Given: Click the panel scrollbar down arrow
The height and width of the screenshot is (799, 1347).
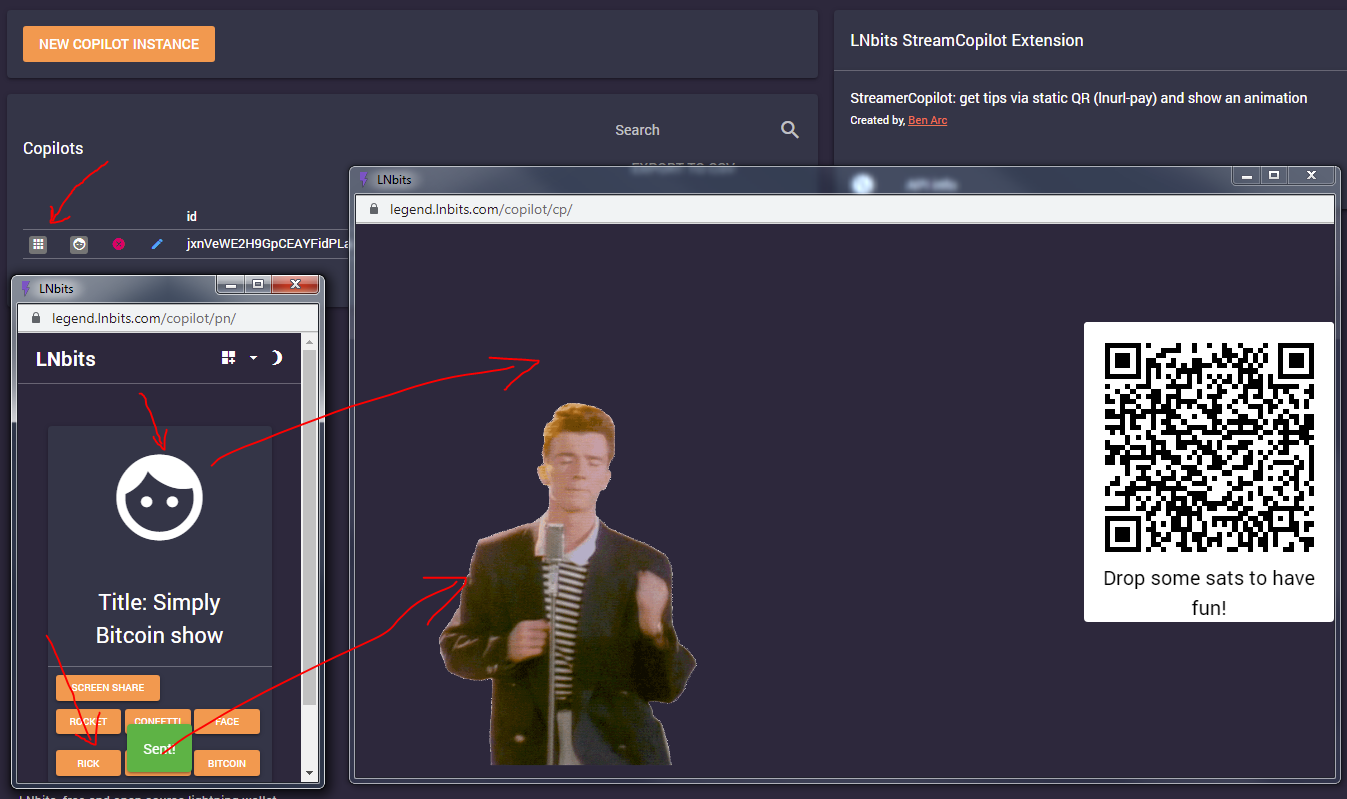Looking at the screenshot, I should coord(309,773).
